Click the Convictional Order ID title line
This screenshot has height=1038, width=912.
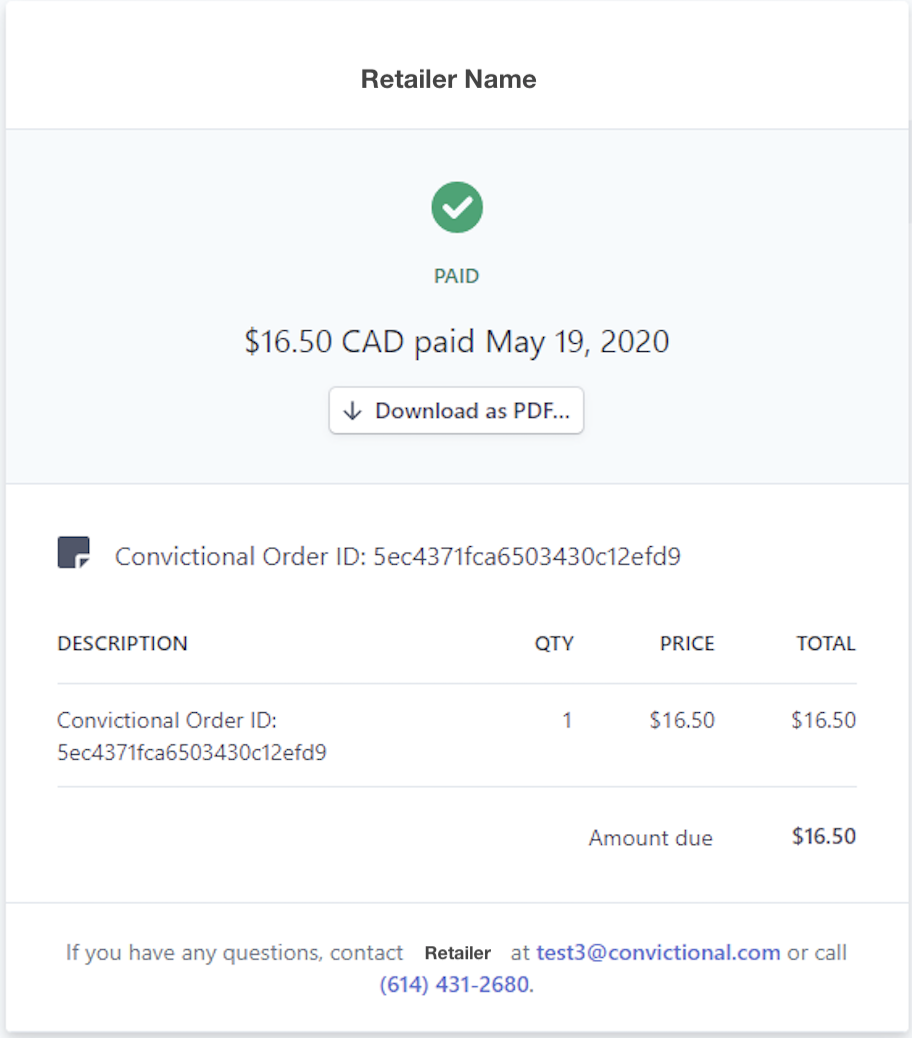pyautogui.click(x=398, y=557)
